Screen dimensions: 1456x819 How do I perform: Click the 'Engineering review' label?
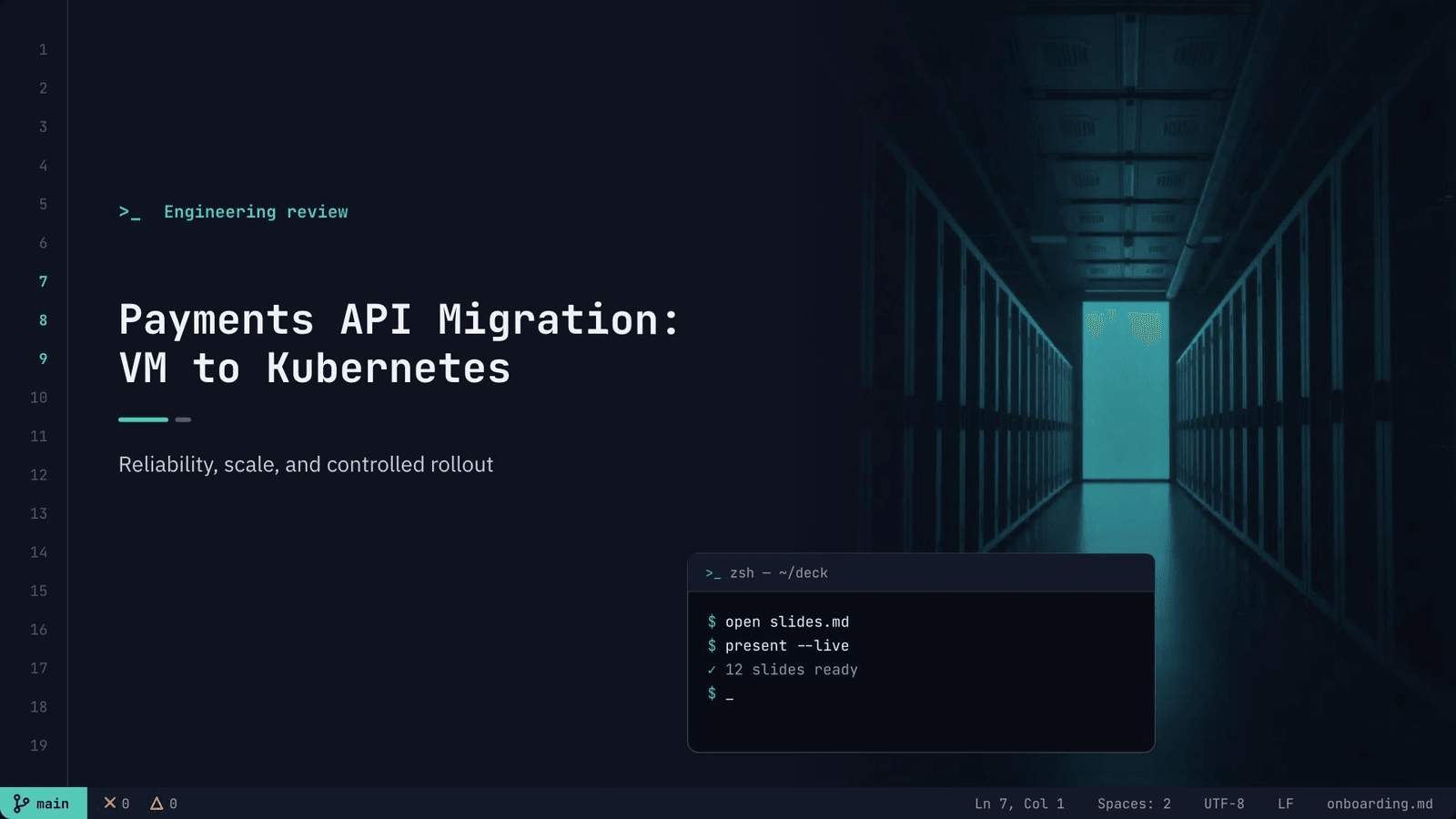tap(256, 212)
